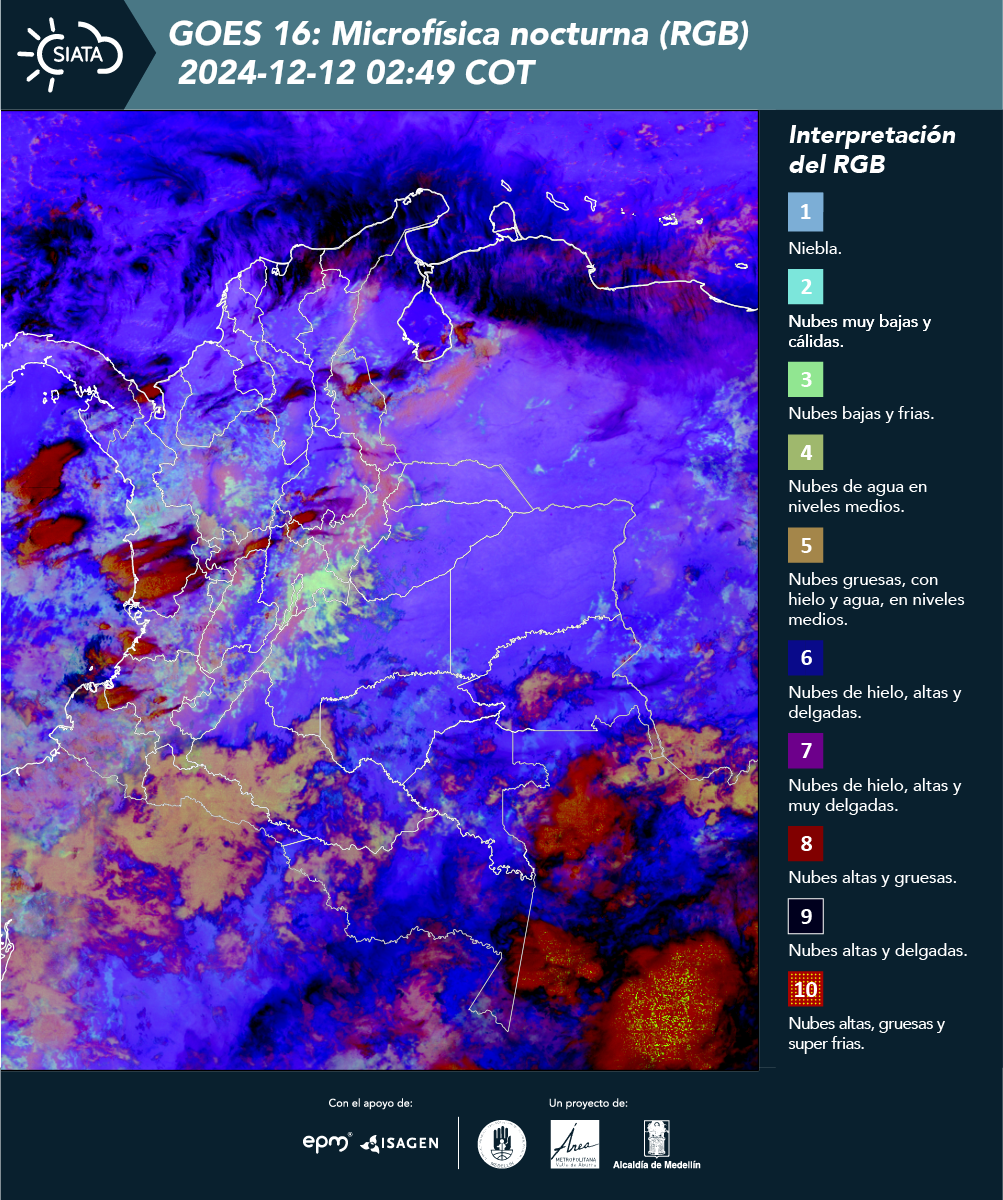
Task: Click the round Medellín hand emblem logo
Action: click(501, 1144)
